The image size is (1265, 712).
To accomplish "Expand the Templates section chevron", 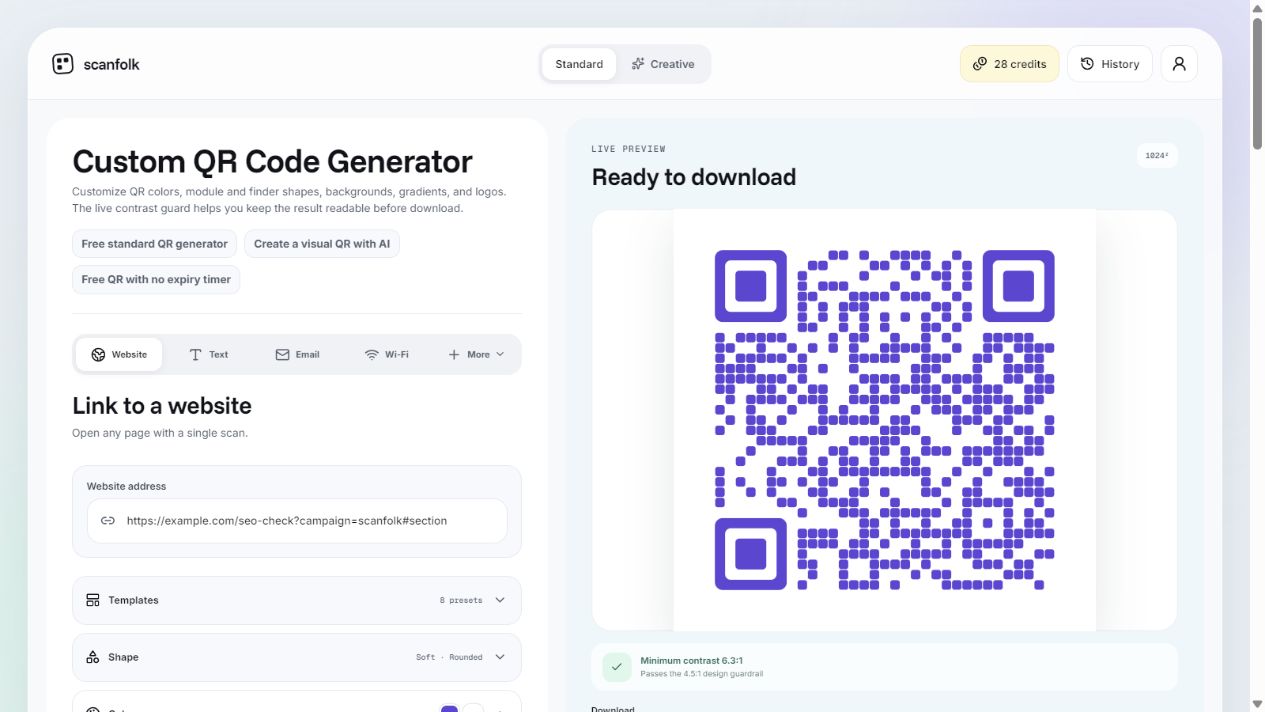I will [x=500, y=600].
